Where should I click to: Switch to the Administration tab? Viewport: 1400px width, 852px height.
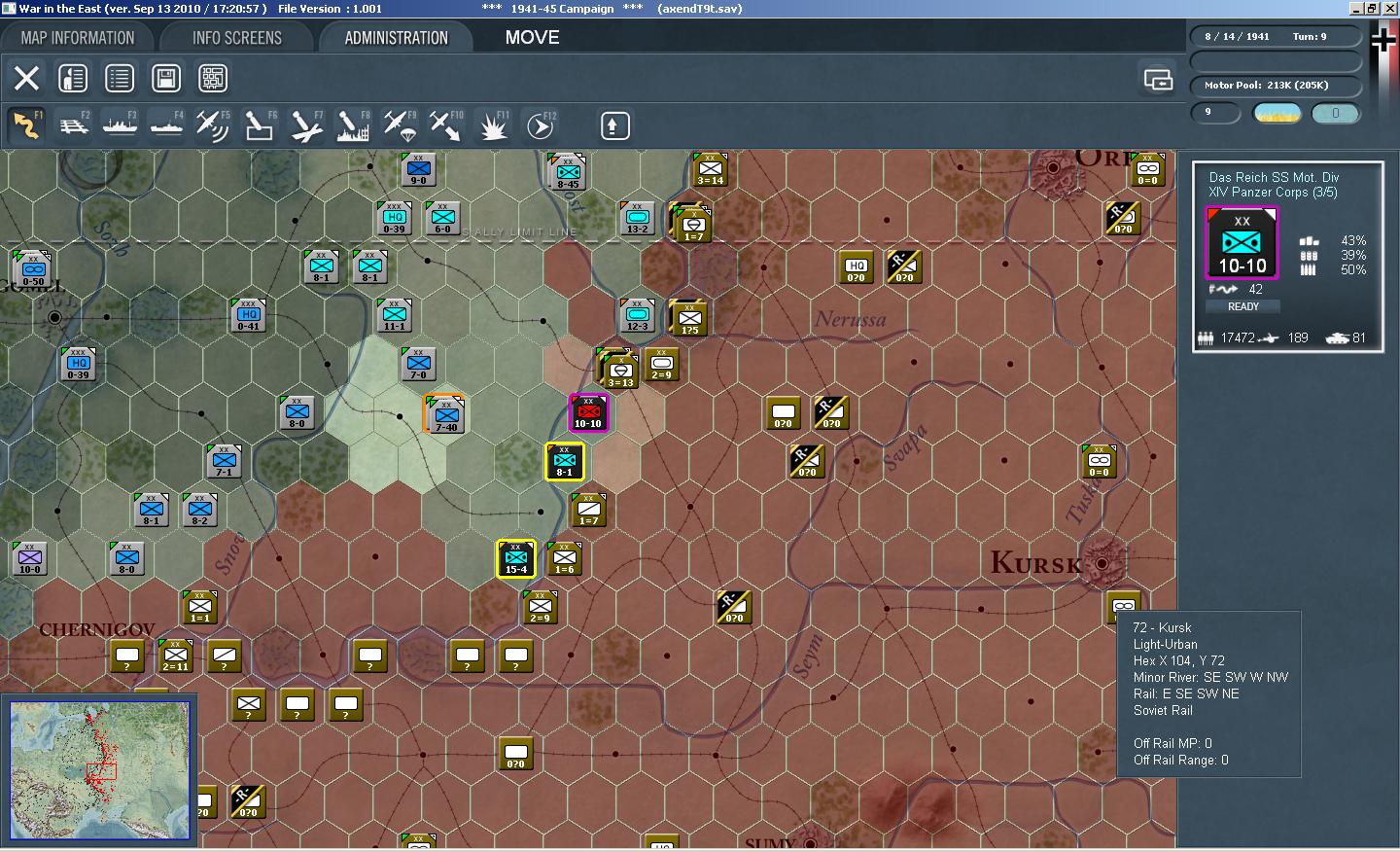396,38
